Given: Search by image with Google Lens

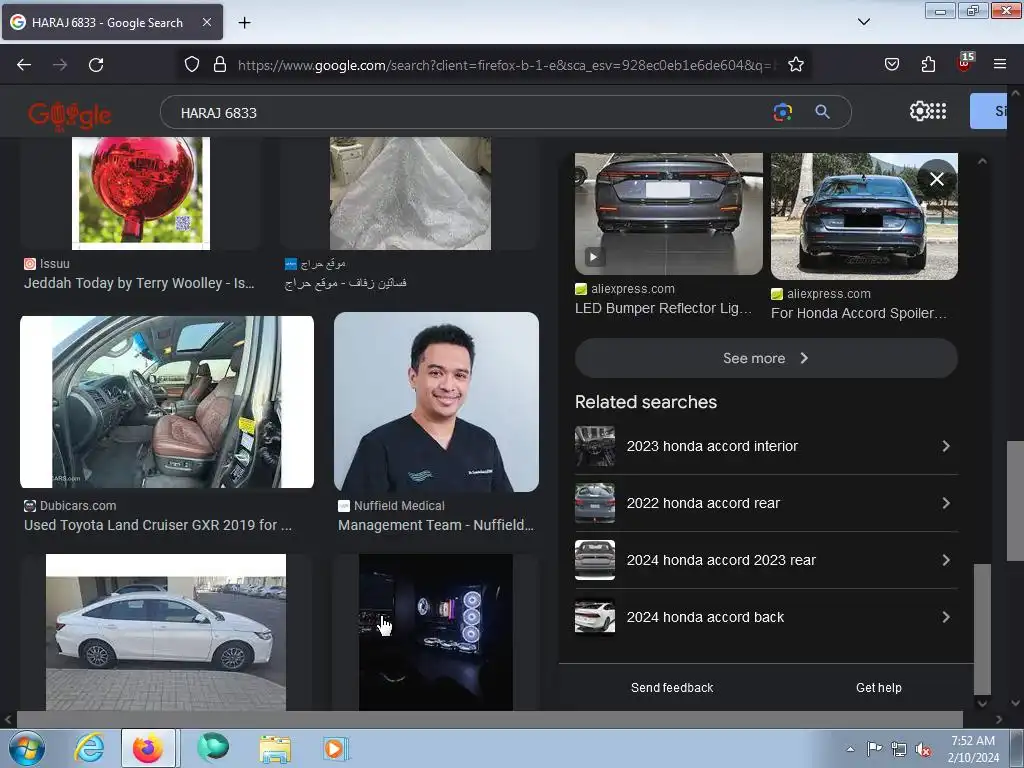Looking at the screenshot, I should point(782,112).
